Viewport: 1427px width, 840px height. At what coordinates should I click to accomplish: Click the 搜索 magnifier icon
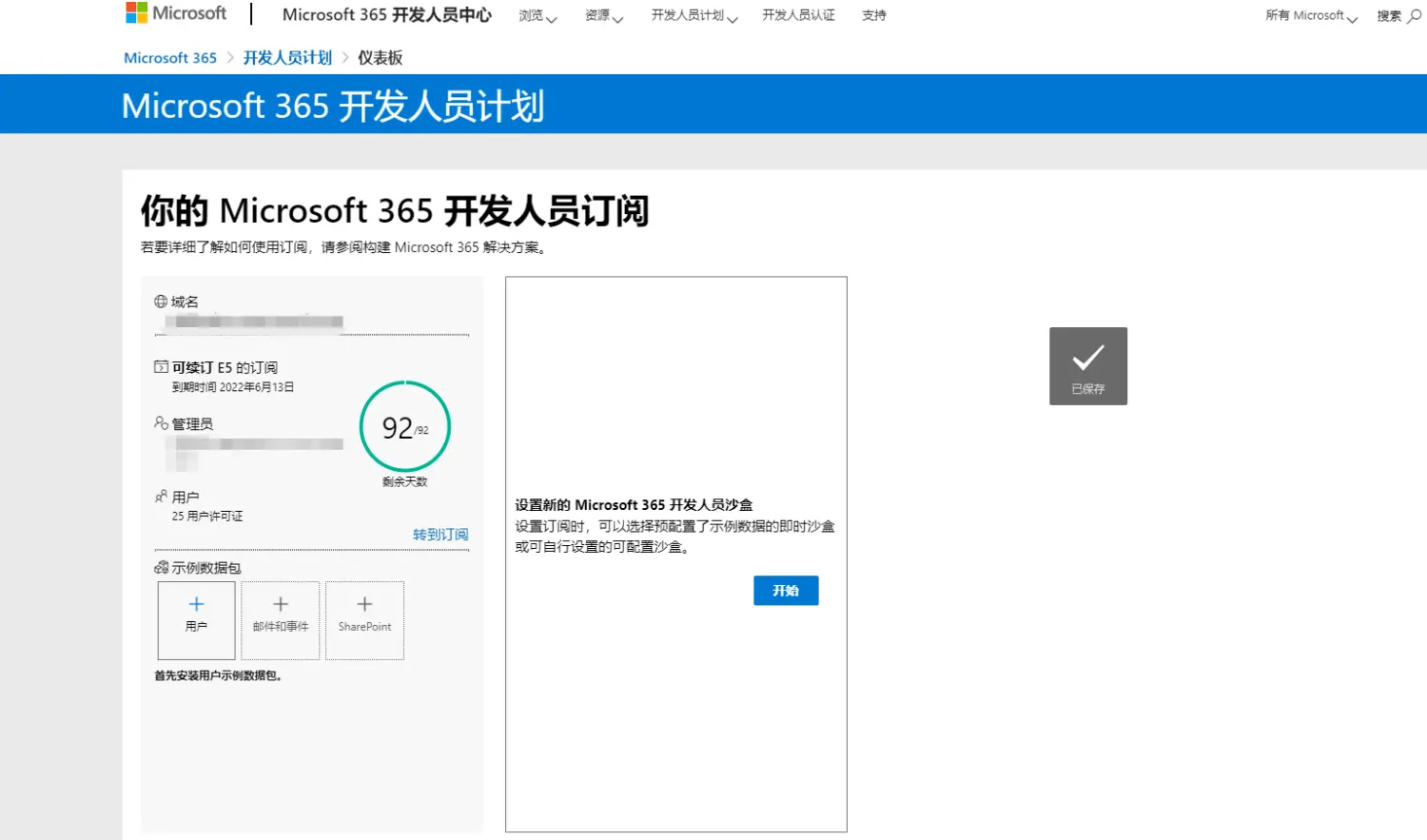pos(1414,15)
